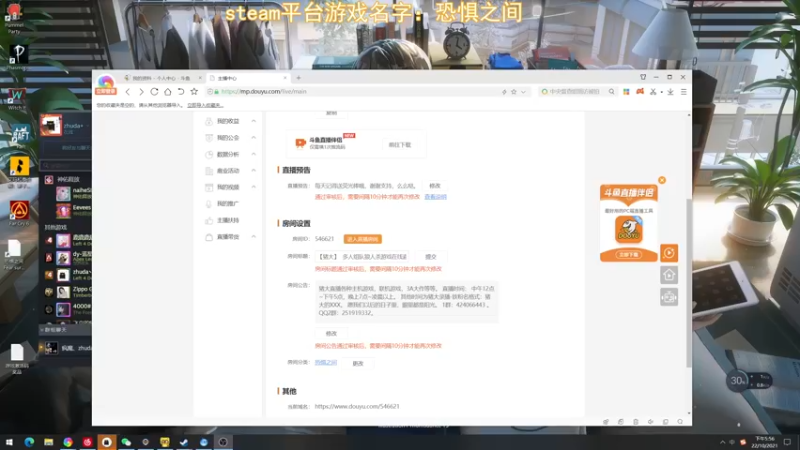800x450 pixels.
Task: Go back with the browser back arrow
Action: pyautogui.click(x=128, y=92)
